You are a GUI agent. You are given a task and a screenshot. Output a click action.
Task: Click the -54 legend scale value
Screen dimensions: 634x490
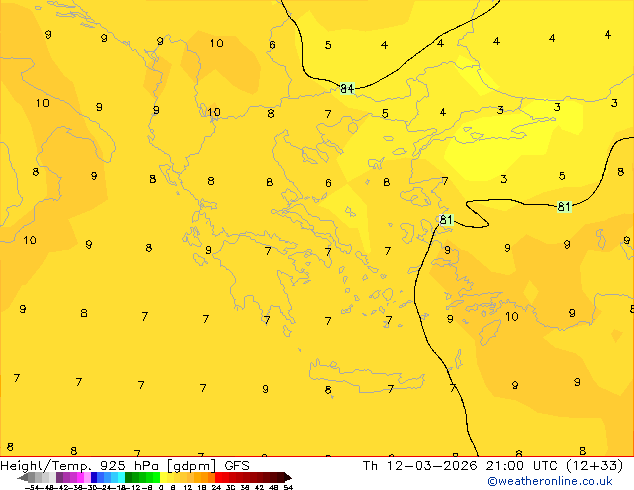(x=32, y=487)
